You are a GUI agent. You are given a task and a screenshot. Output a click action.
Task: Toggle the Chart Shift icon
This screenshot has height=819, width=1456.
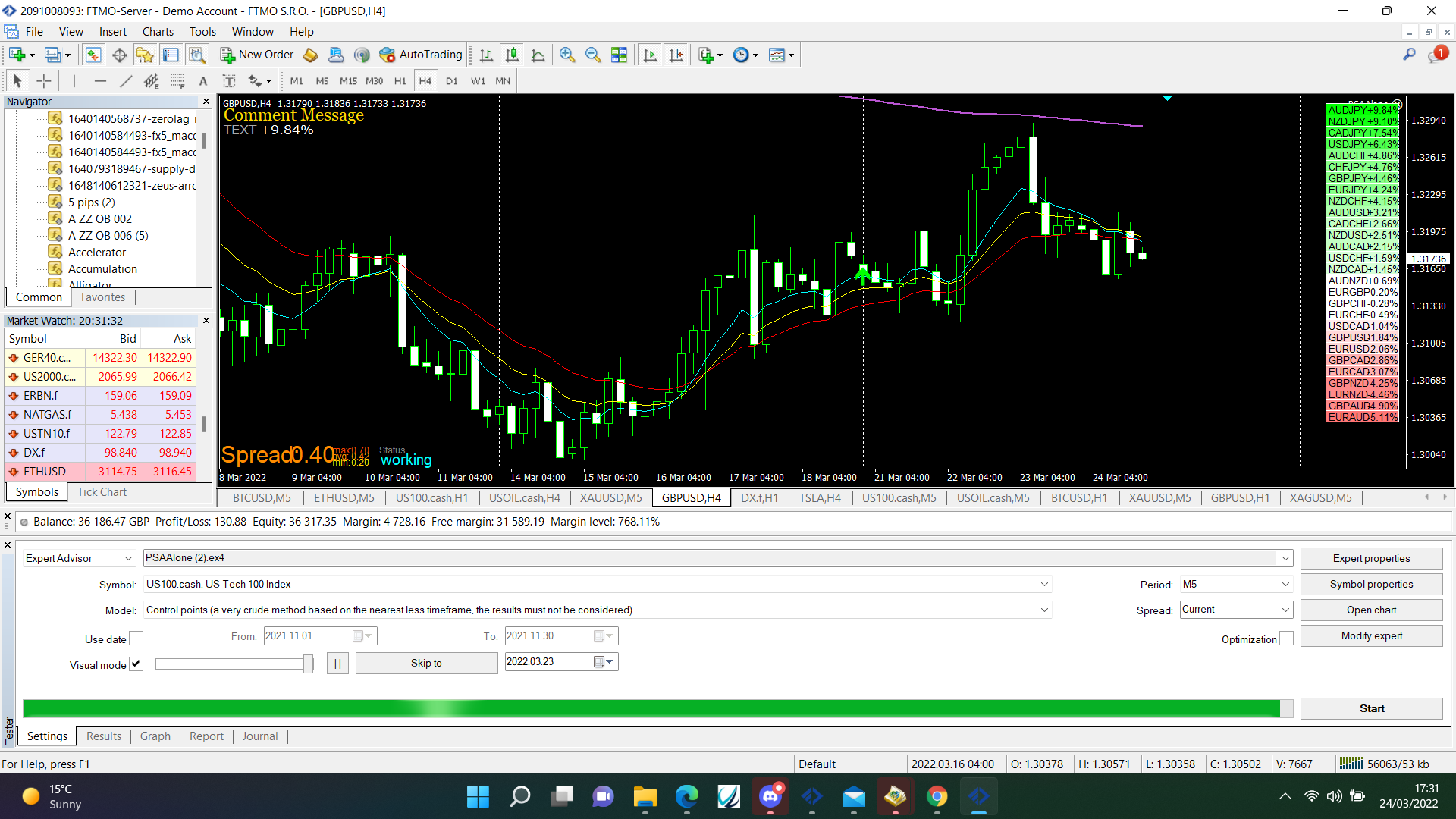(x=676, y=55)
